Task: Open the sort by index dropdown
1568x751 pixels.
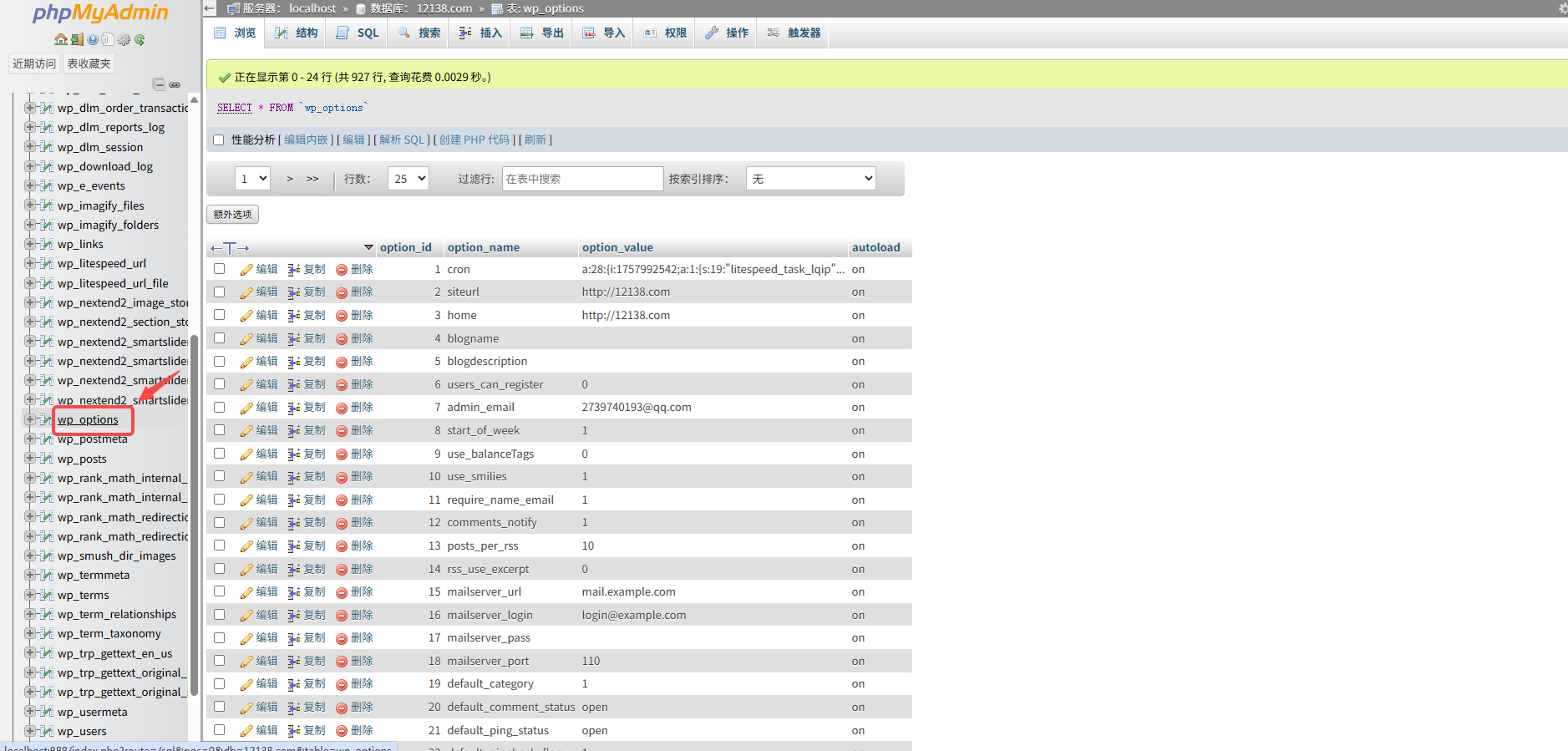Action: tap(810, 179)
